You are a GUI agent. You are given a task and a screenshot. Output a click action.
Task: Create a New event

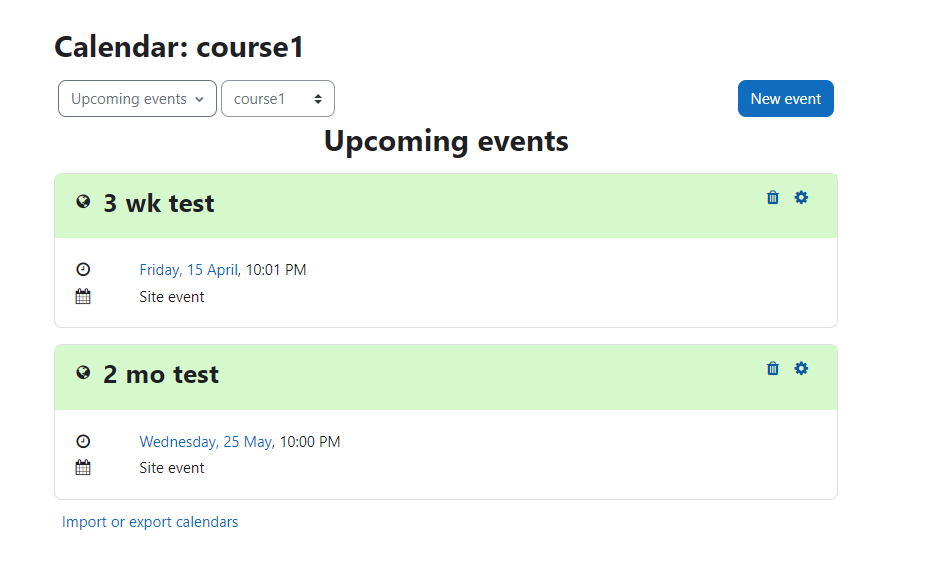click(x=785, y=99)
